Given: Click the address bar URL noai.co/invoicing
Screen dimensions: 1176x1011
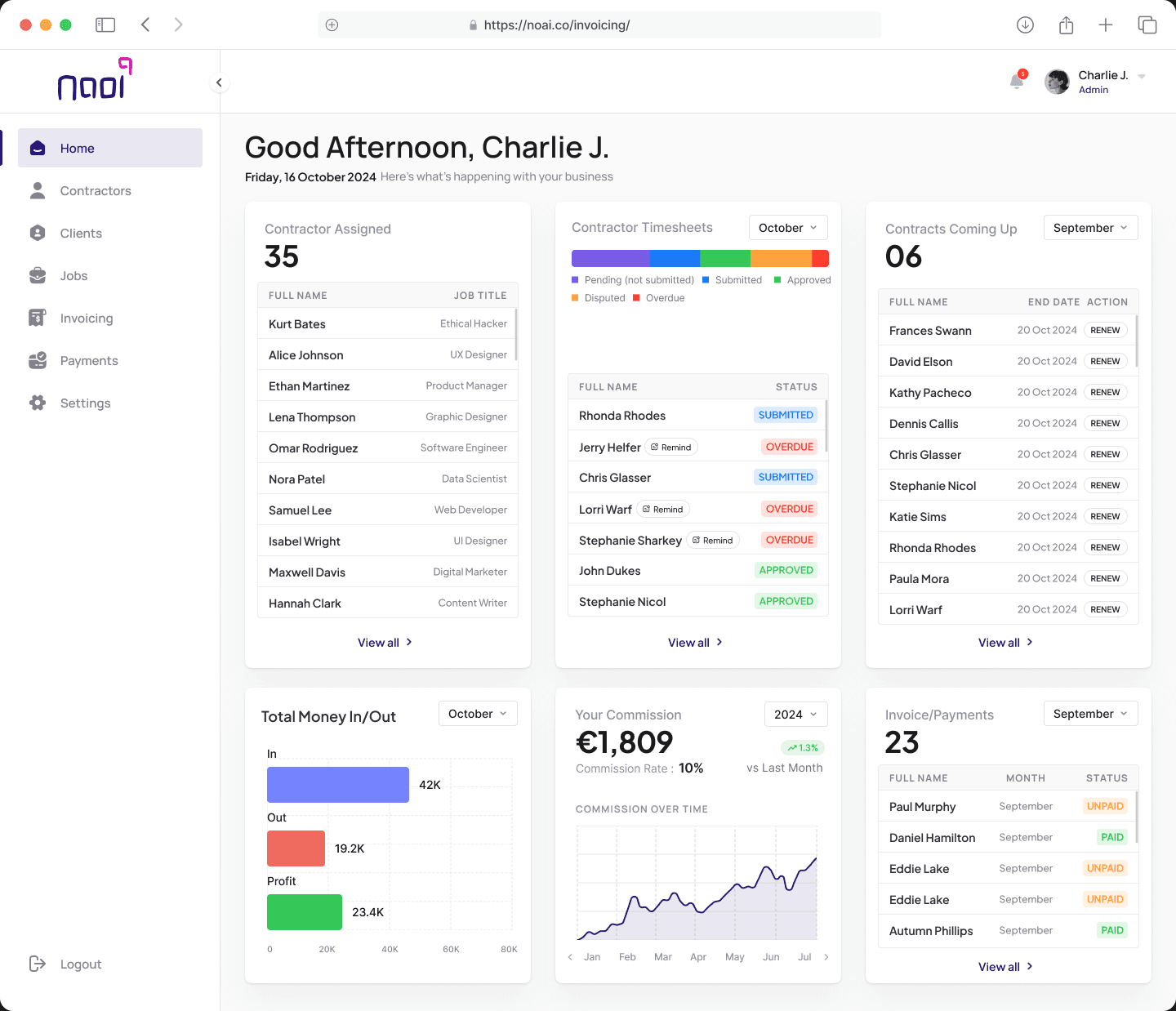Looking at the screenshot, I should click(556, 24).
